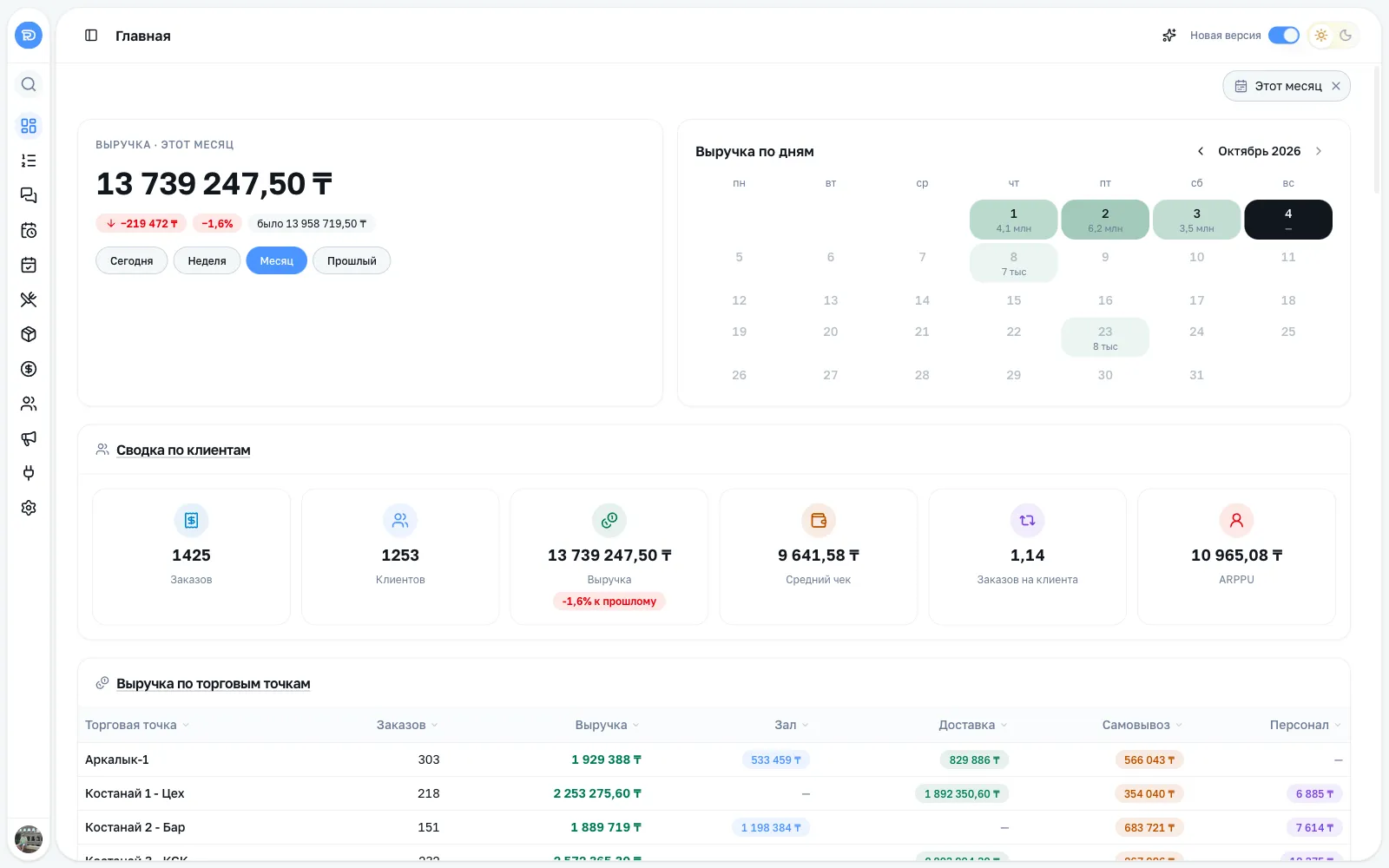Select the Сегодня period tab

pos(132,260)
